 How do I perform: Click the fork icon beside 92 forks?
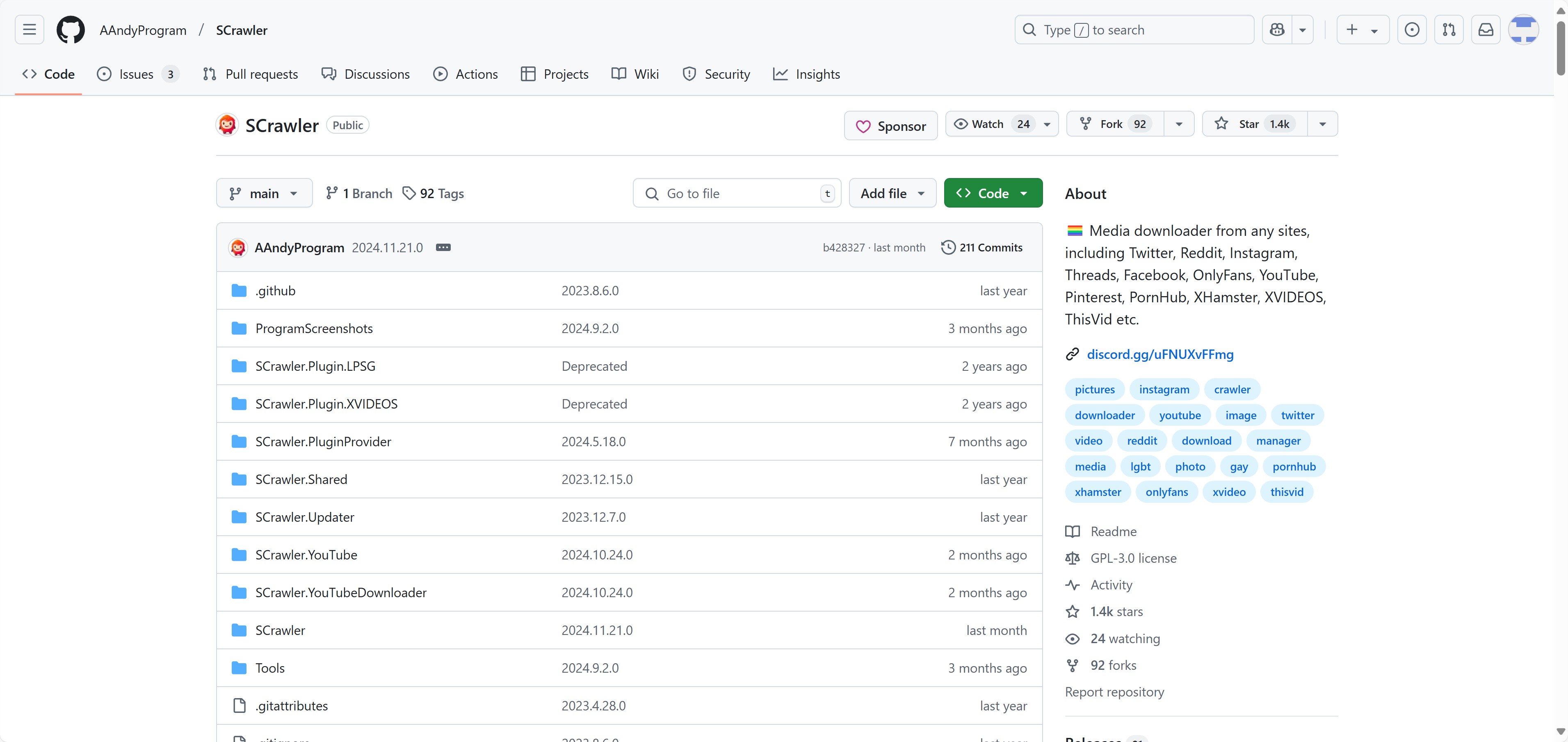coord(1073,666)
